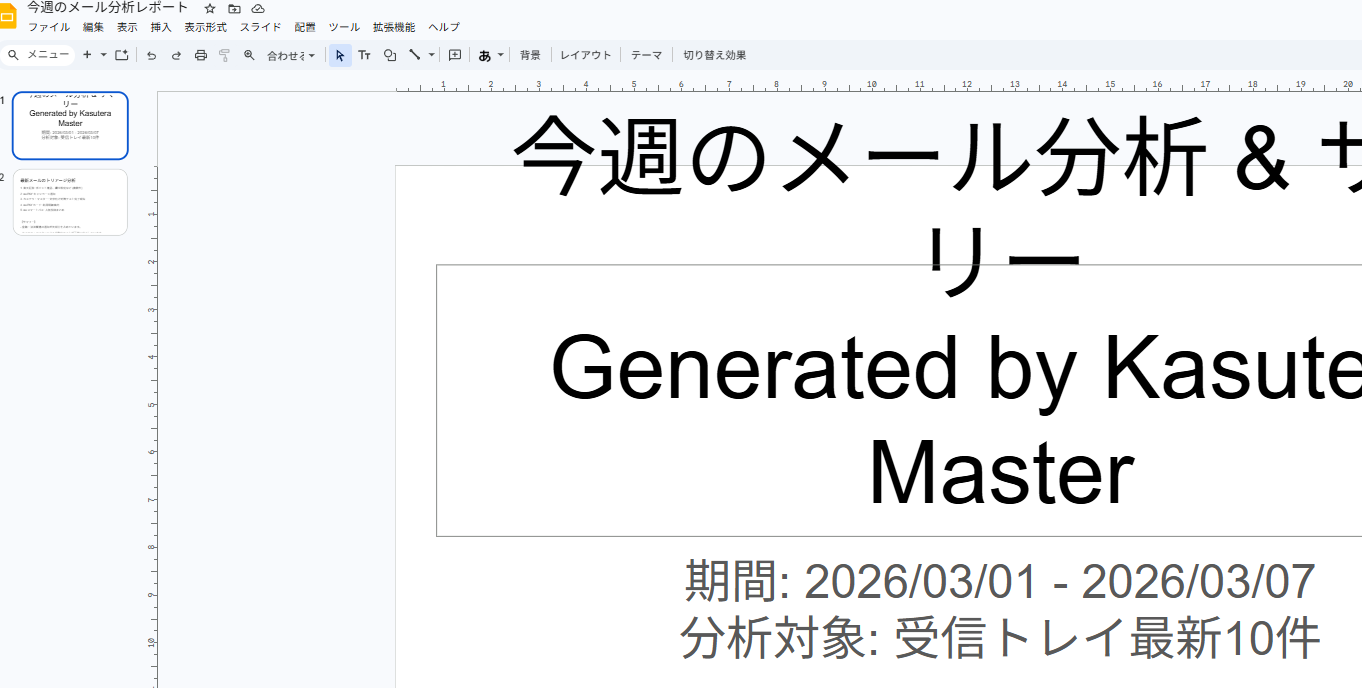Click the undo arrow icon

[152, 55]
